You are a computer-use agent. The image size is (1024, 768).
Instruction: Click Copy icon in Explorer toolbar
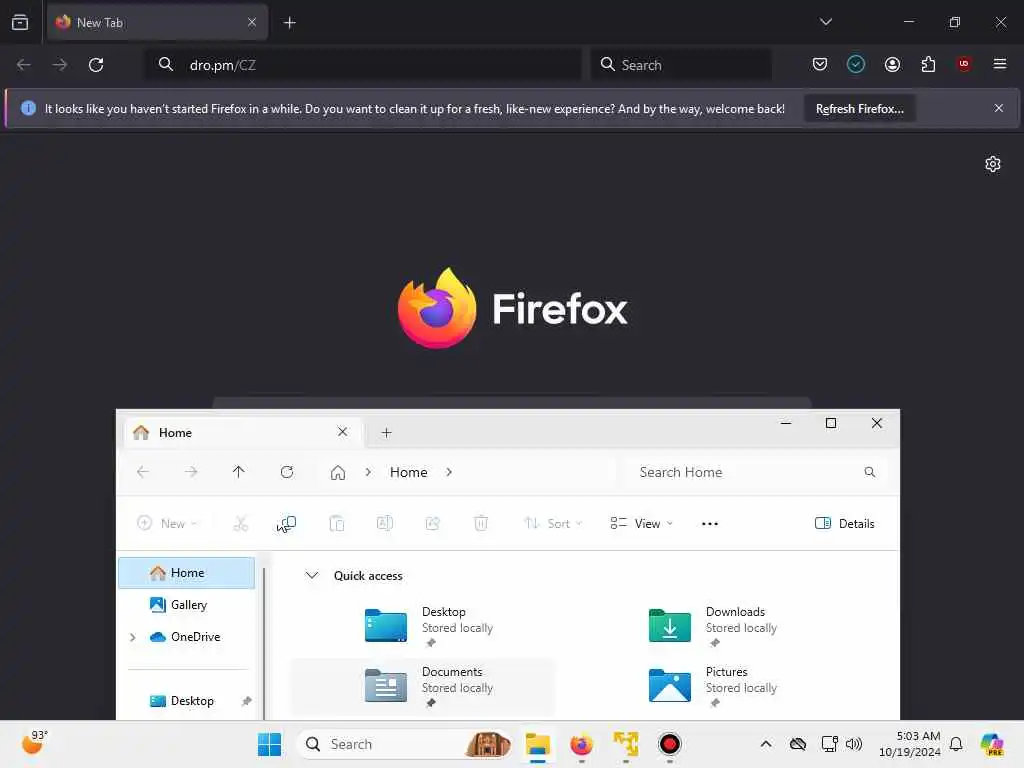[x=287, y=523]
